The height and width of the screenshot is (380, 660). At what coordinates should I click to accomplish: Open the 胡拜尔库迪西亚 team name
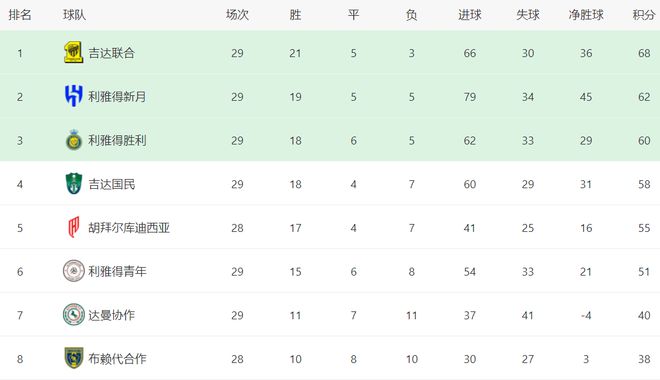(129, 228)
